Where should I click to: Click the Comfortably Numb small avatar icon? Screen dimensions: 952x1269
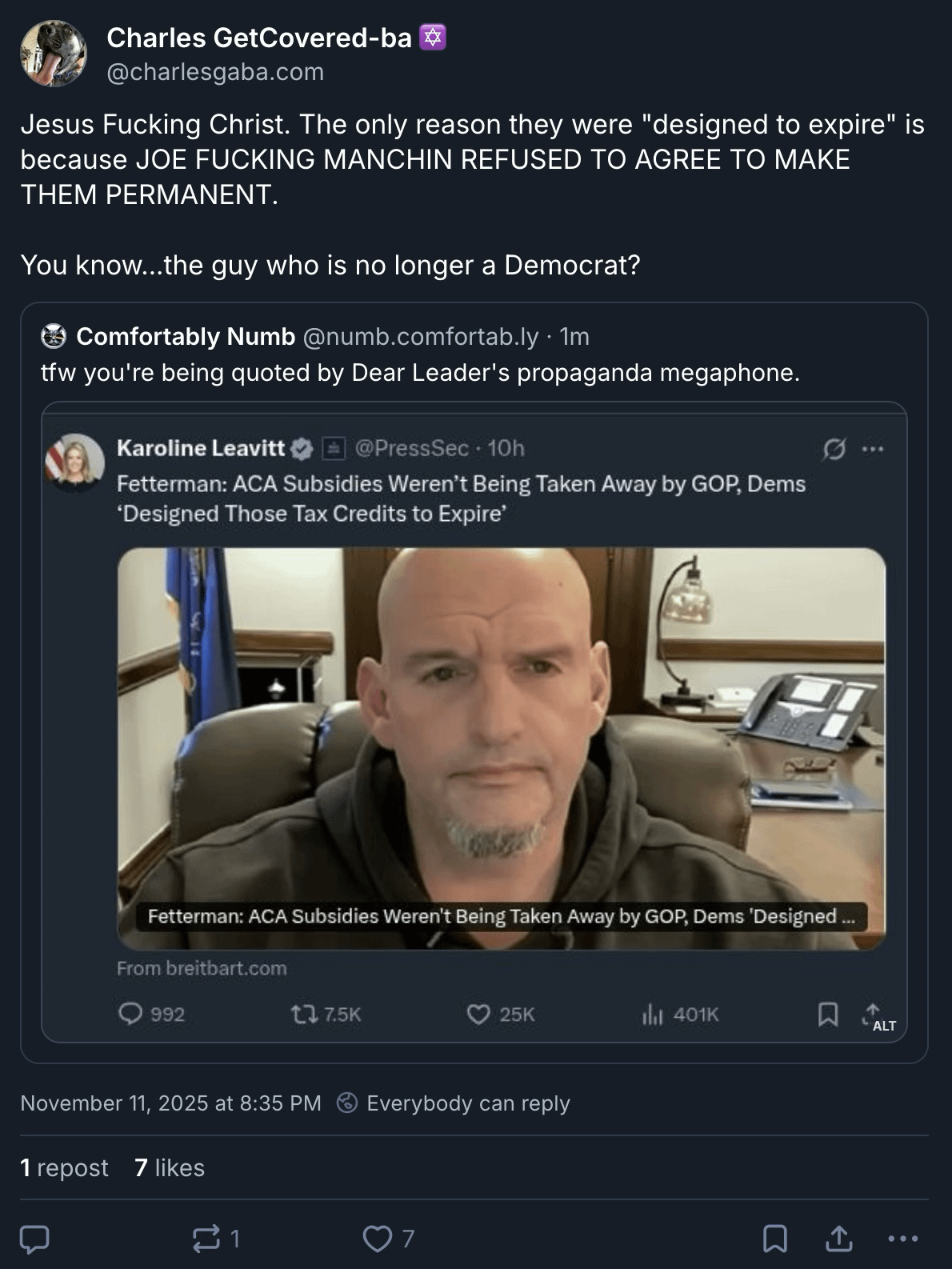tap(54, 337)
